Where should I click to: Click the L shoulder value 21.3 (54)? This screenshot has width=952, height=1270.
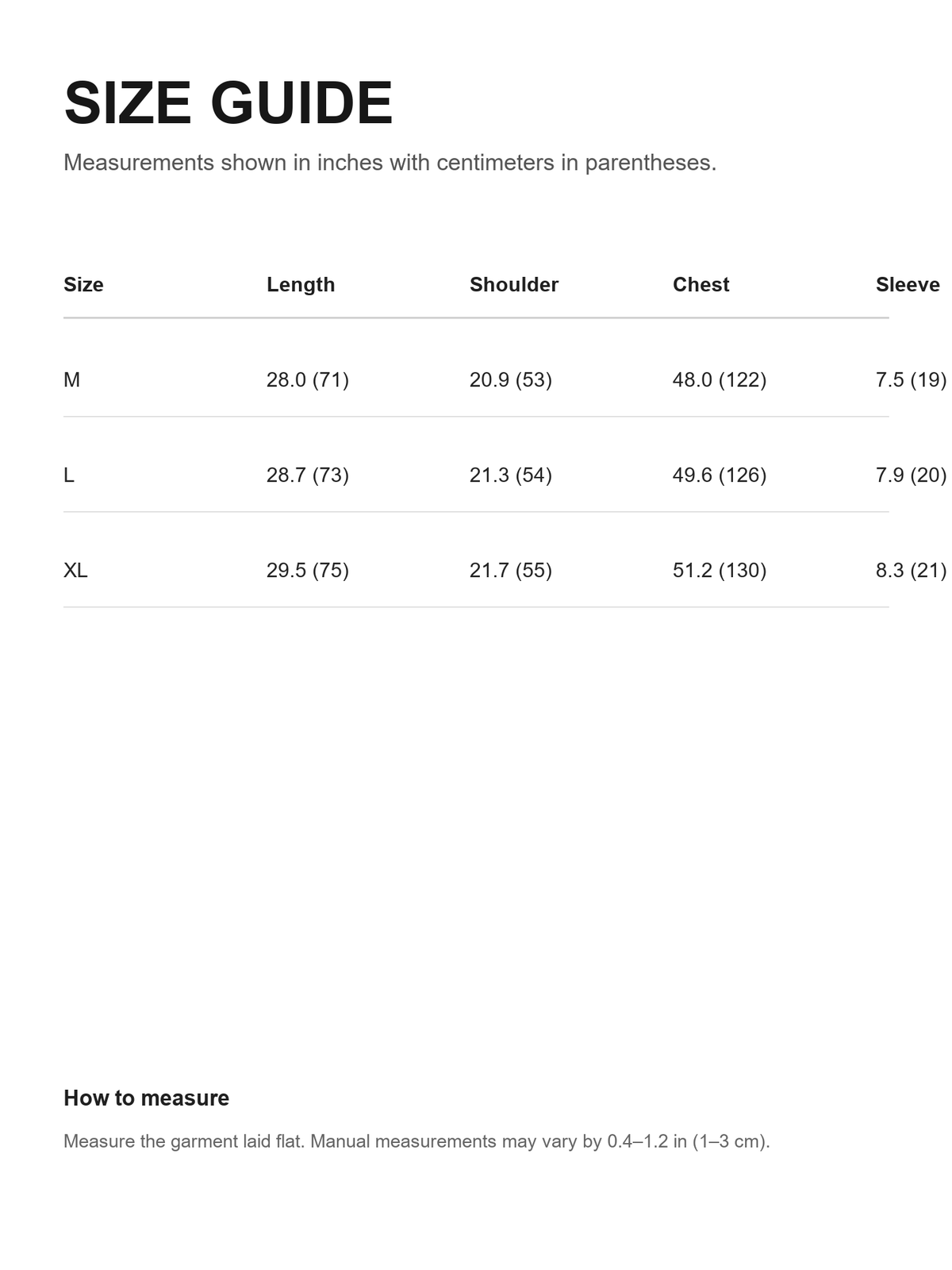pyautogui.click(x=511, y=475)
